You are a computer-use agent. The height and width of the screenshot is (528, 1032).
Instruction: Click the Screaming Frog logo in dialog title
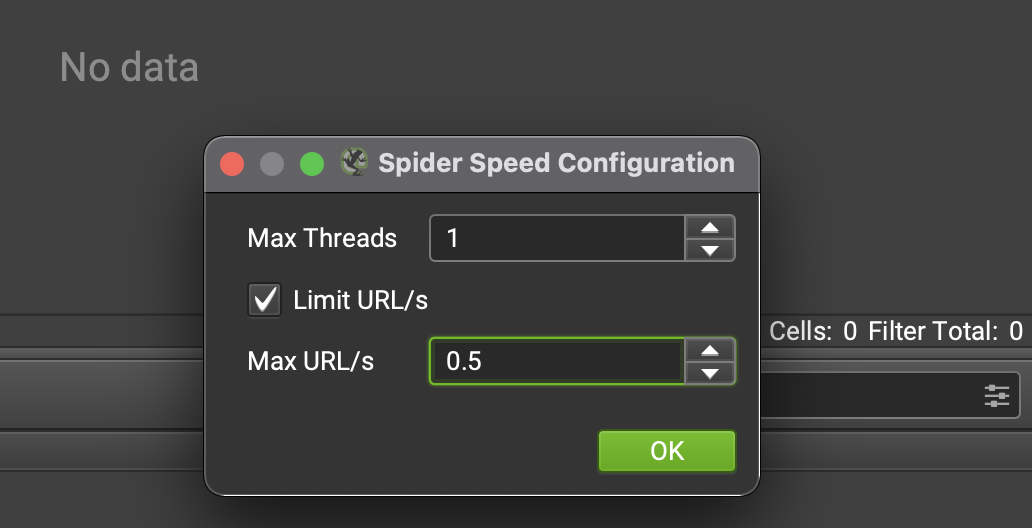point(354,162)
